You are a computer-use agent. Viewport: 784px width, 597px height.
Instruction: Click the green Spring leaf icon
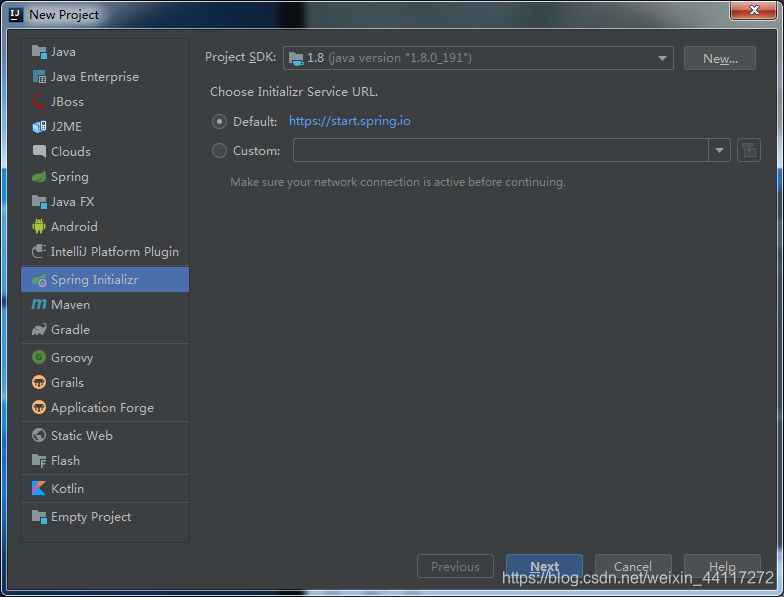[x=39, y=176]
